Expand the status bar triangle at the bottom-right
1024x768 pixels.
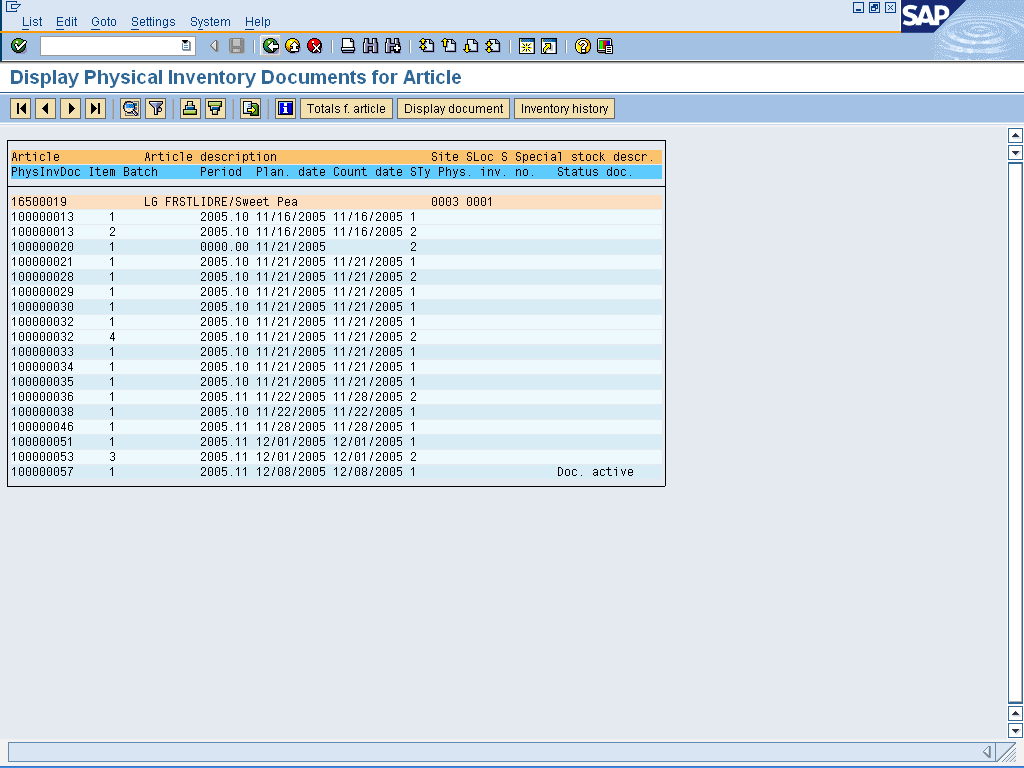(987, 752)
